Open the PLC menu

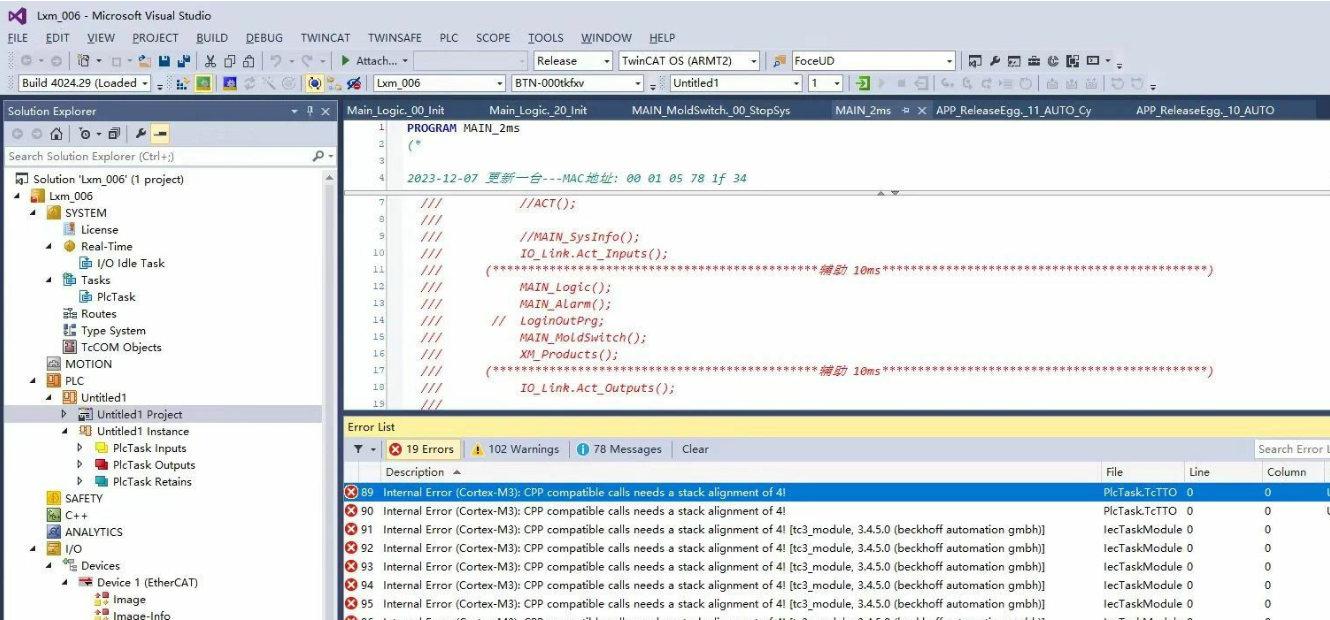coord(449,38)
